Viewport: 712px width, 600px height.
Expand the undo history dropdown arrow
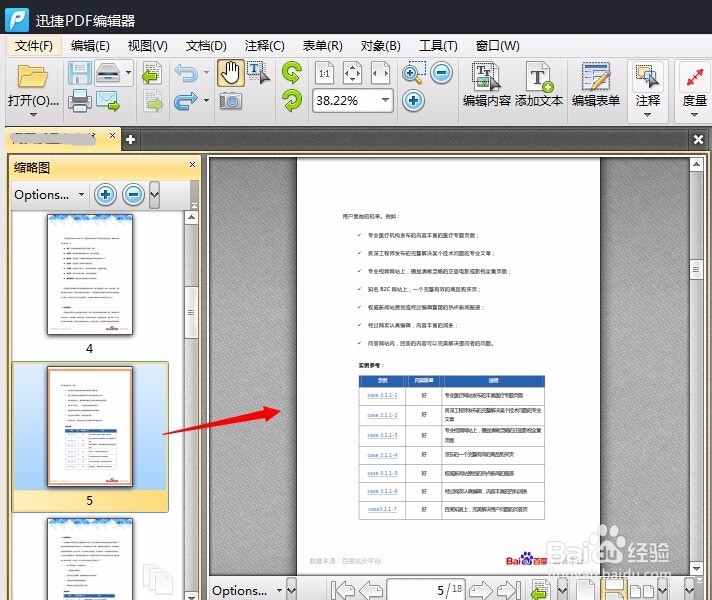click(x=207, y=73)
